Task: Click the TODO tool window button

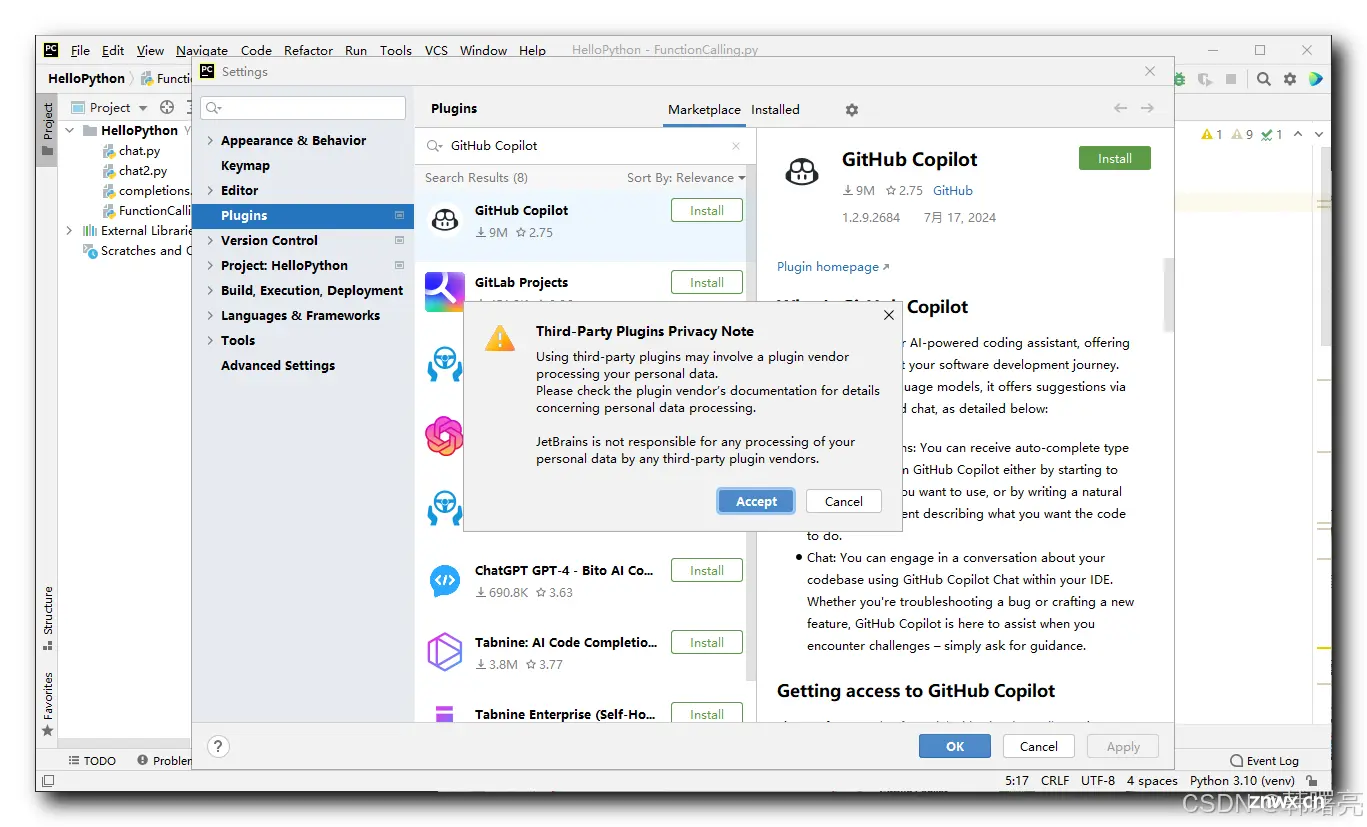Action: [92, 761]
